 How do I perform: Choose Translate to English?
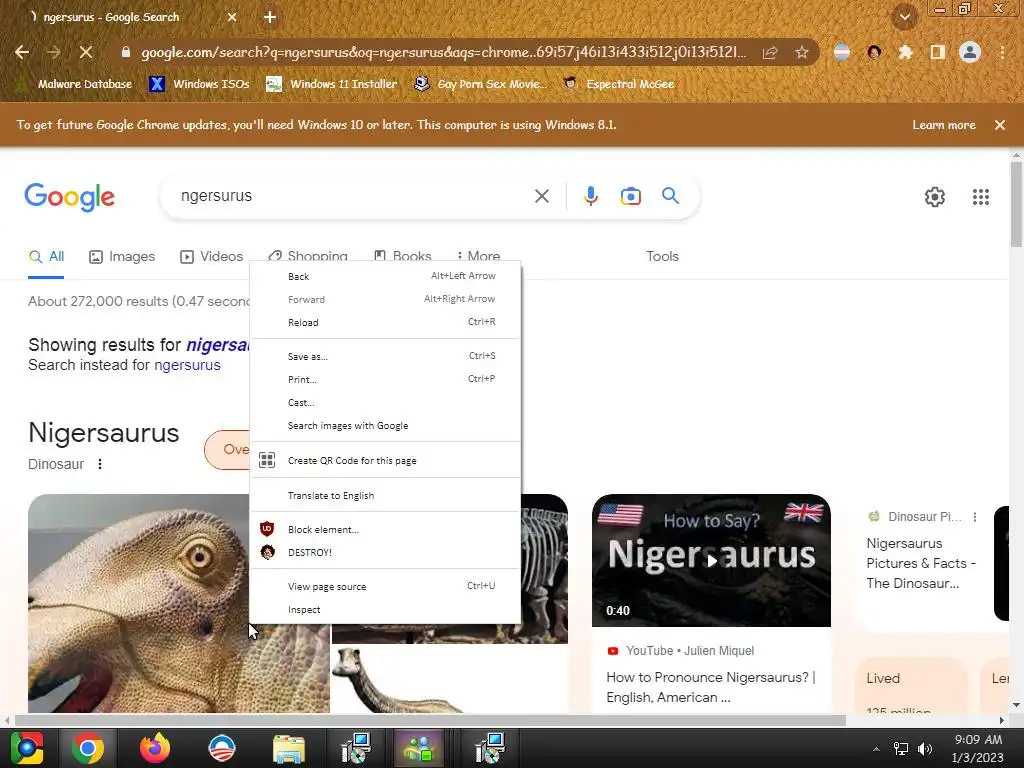point(385,495)
